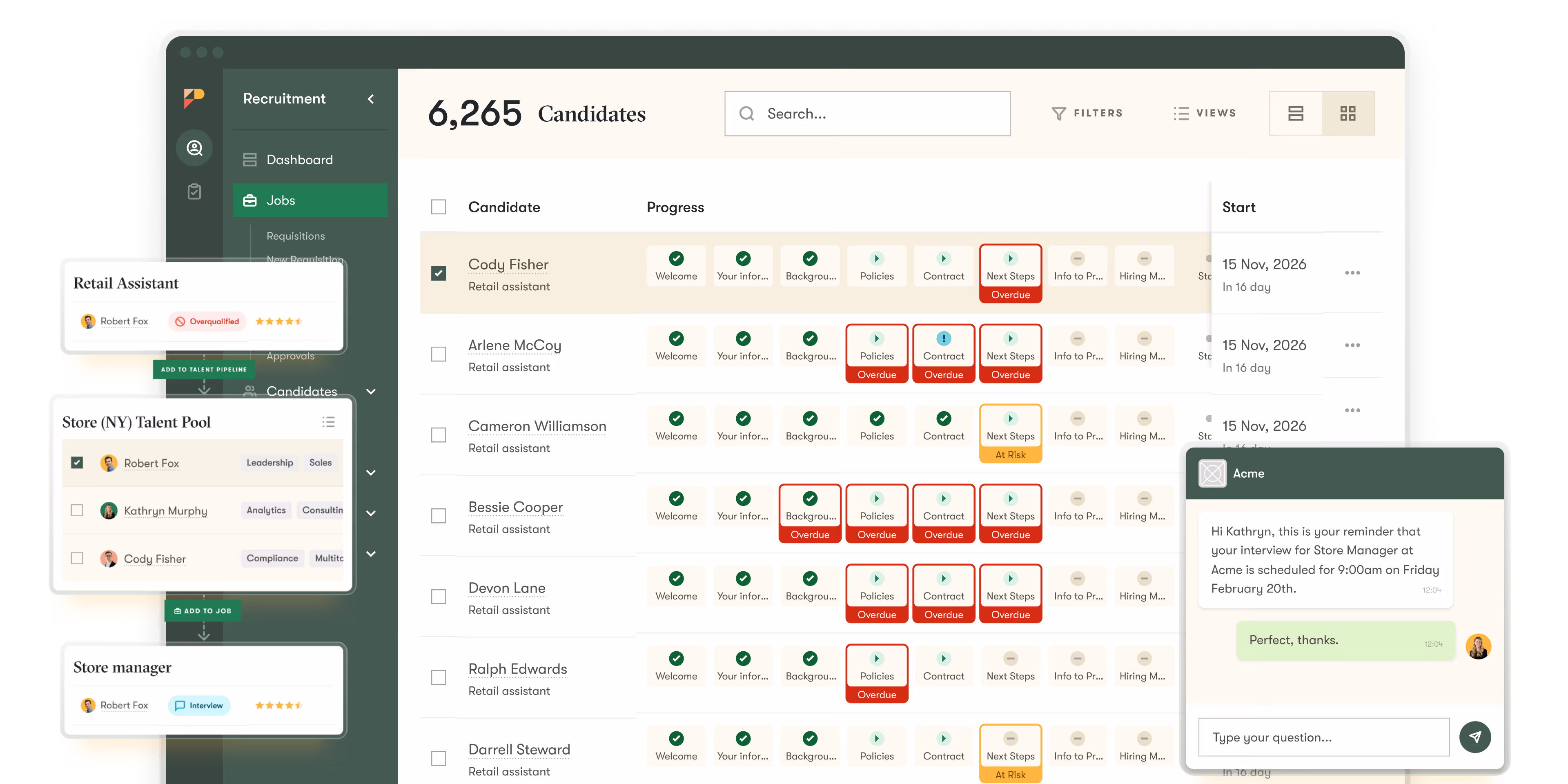Expand sidebar chevron beside Kathryn Murphy row

(x=371, y=513)
